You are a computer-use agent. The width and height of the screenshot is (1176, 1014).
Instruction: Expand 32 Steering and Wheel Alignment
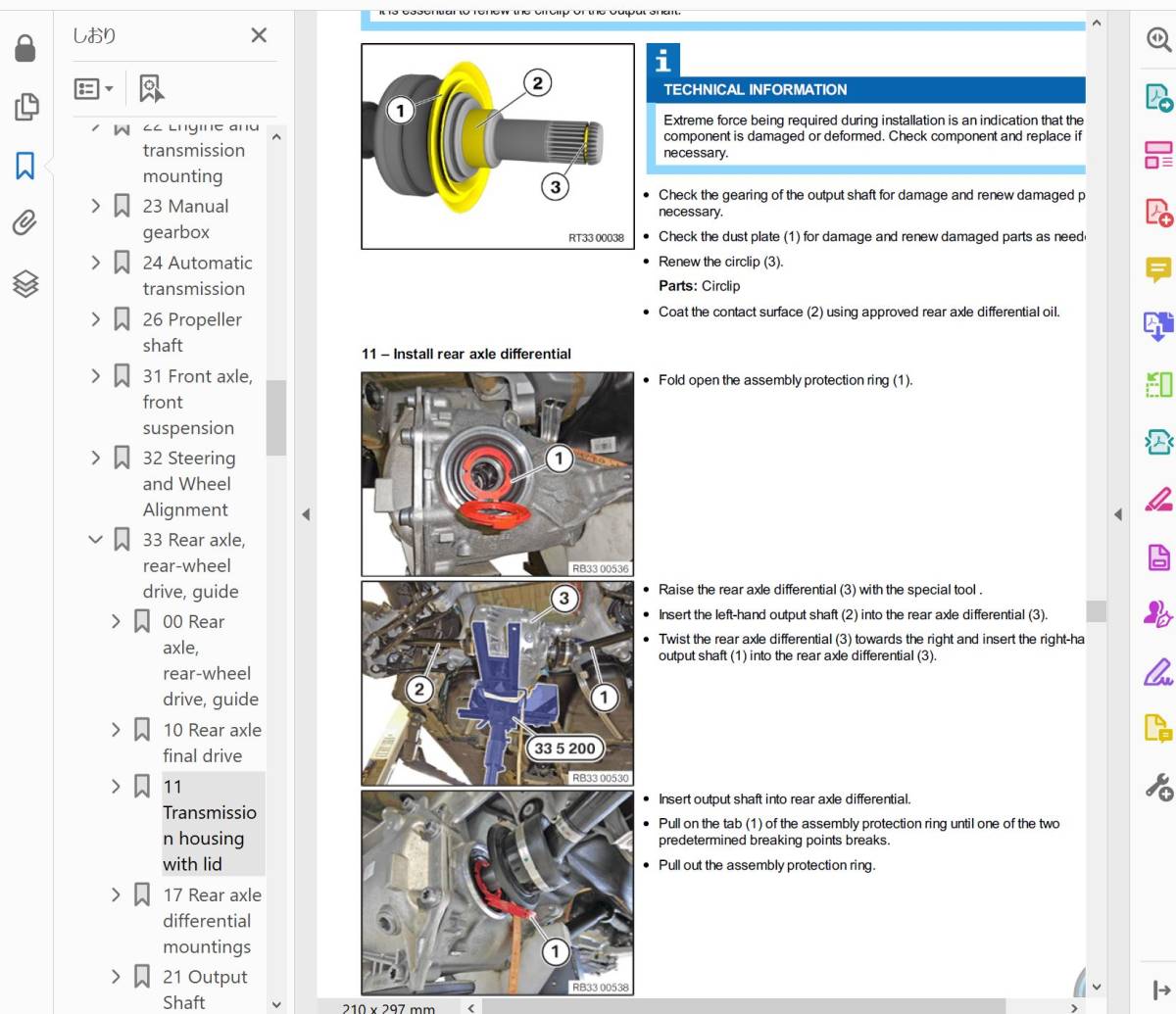95,458
